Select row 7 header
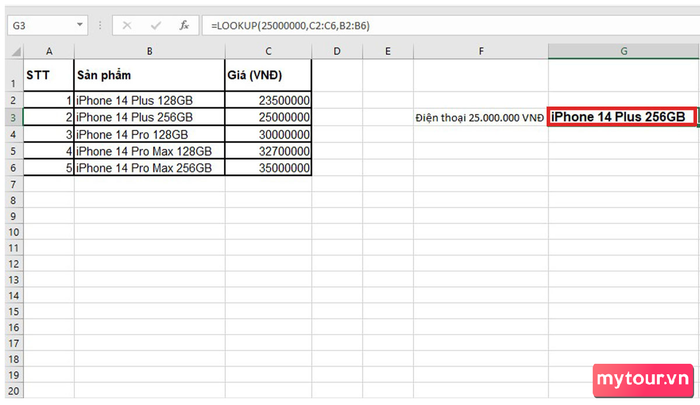The image size is (700, 405). [x=14, y=184]
